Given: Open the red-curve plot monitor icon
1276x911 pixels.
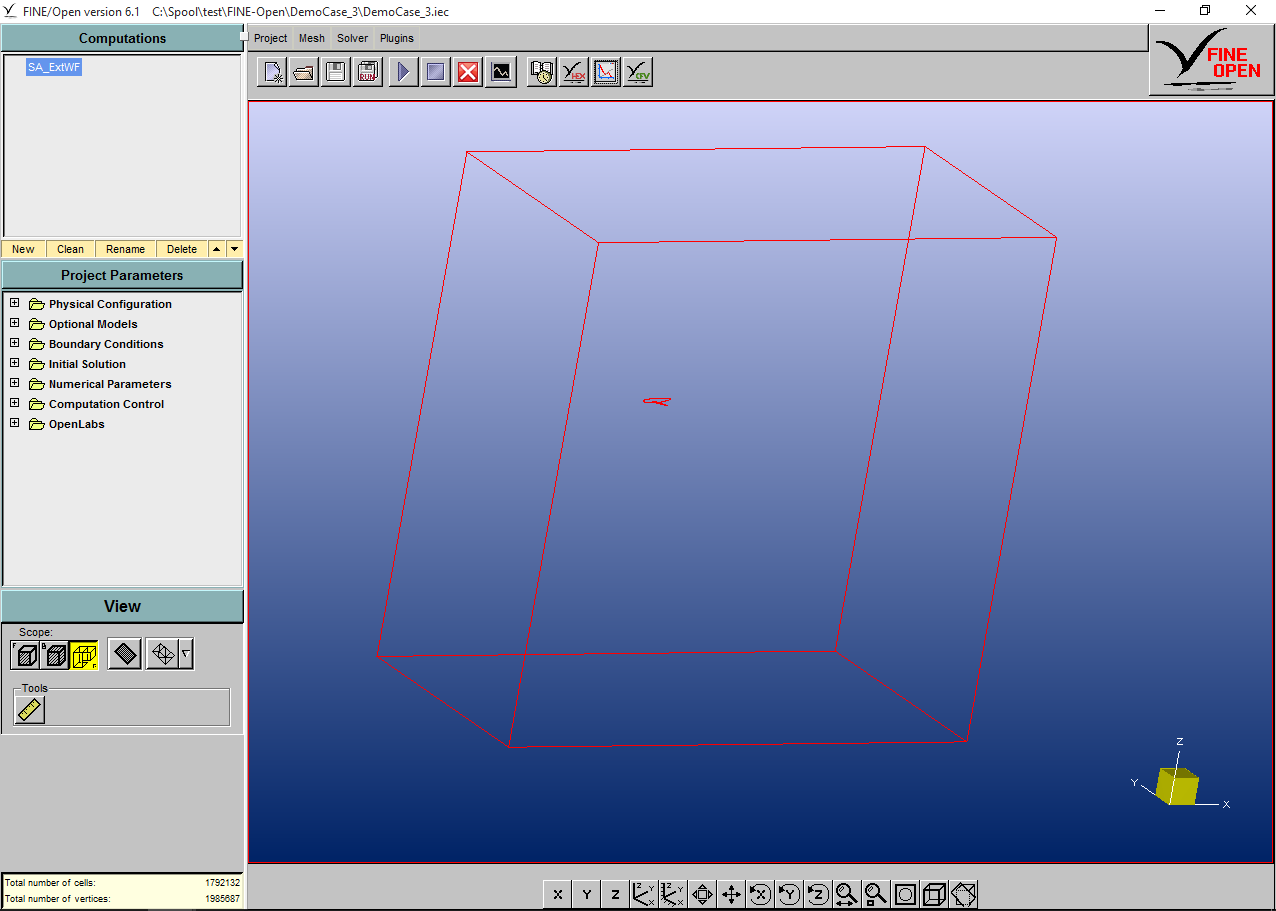Looking at the screenshot, I should (x=606, y=72).
